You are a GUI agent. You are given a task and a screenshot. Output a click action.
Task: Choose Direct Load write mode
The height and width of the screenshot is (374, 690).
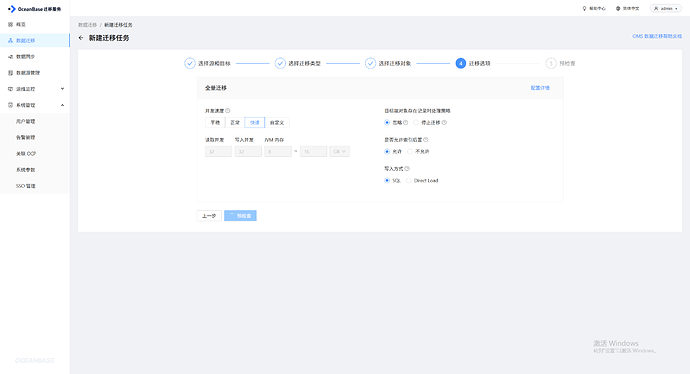(409, 181)
